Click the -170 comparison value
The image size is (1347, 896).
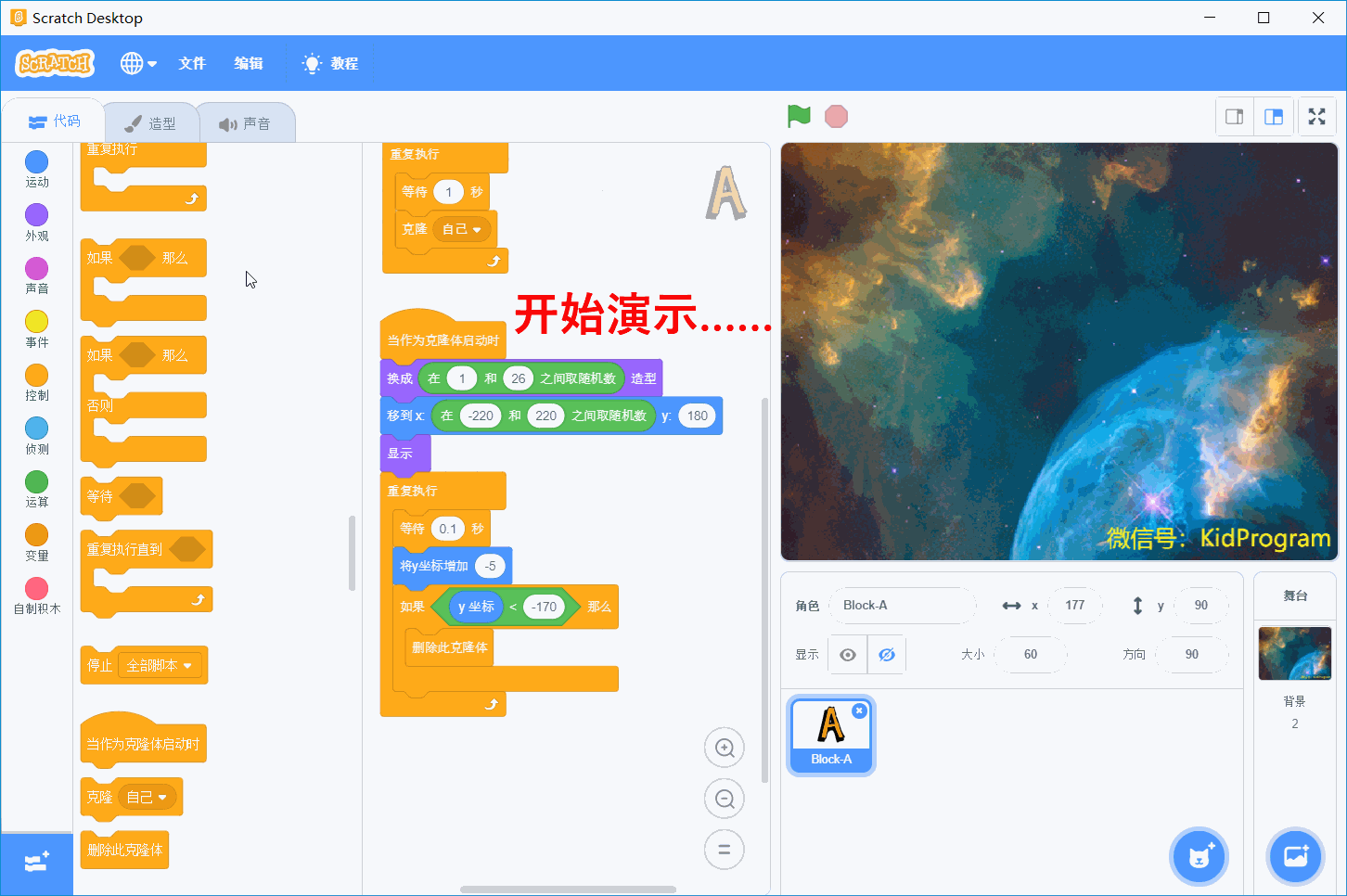click(x=545, y=608)
